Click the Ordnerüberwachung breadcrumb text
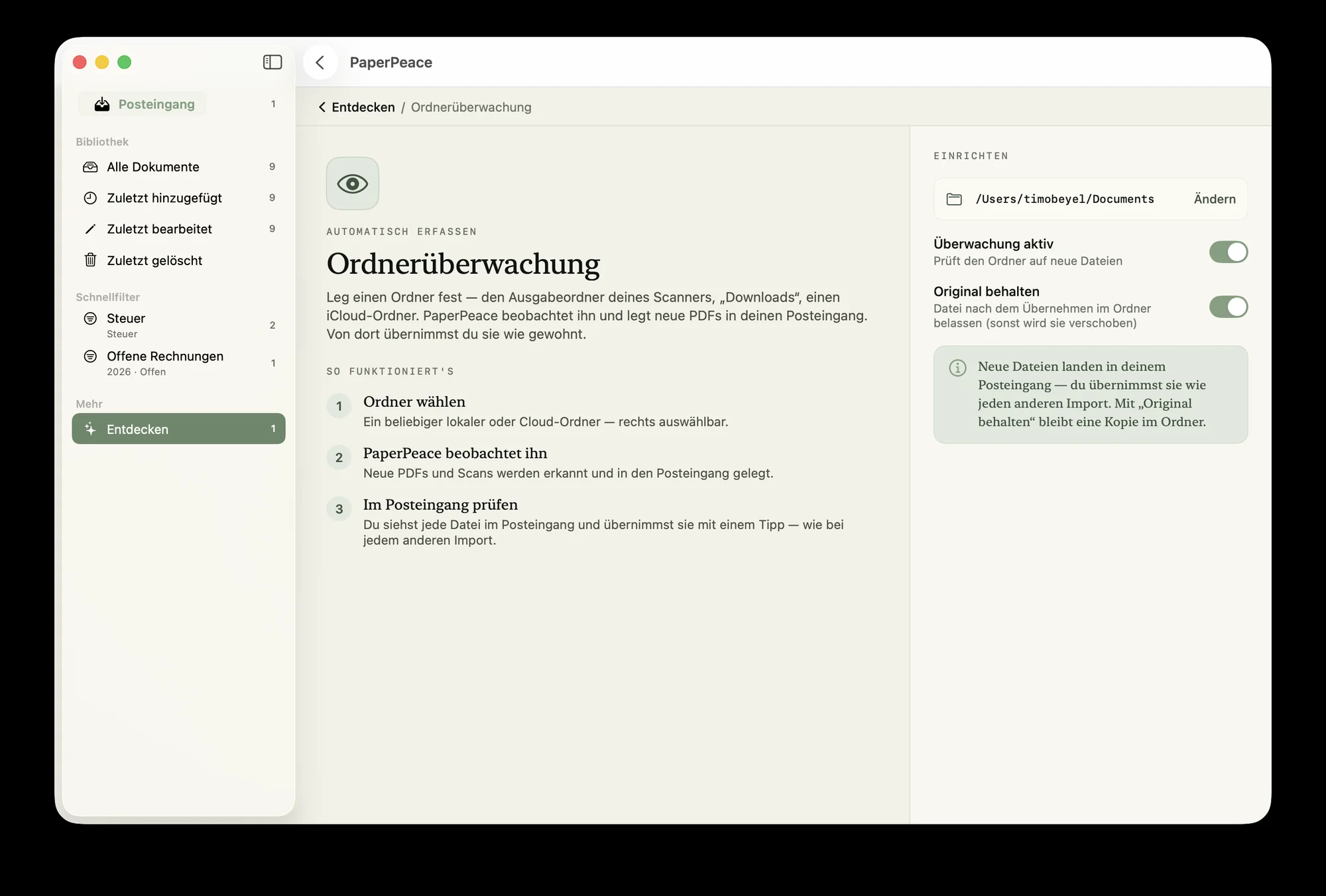This screenshot has width=1326, height=896. 471,107
